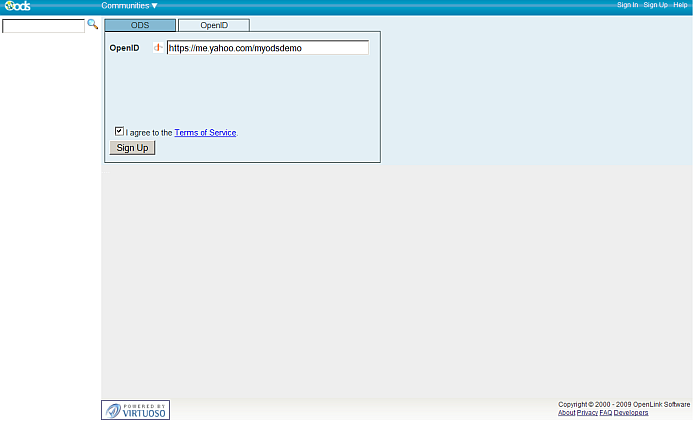
Task: Click the Powered by Virtuoso badge
Action: (135, 410)
